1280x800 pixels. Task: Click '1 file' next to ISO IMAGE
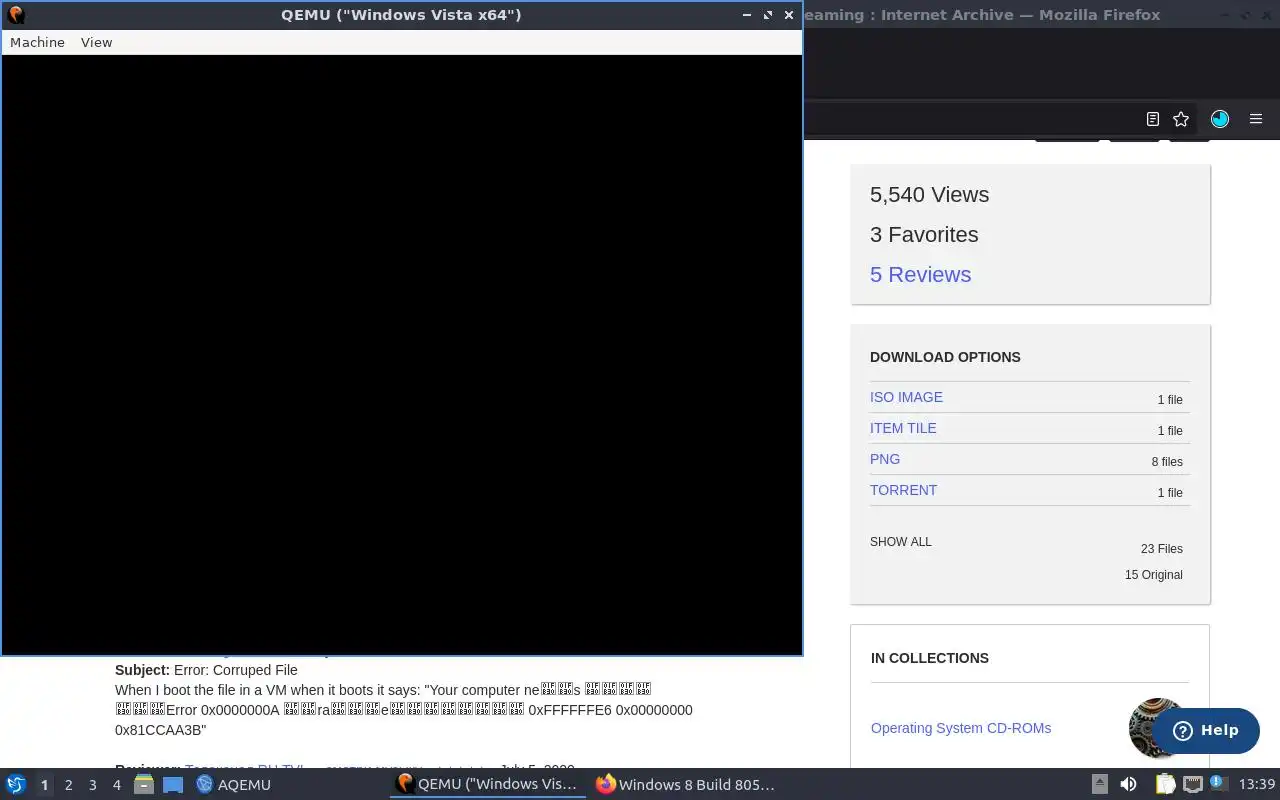pyautogui.click(x=1170, y=400)
